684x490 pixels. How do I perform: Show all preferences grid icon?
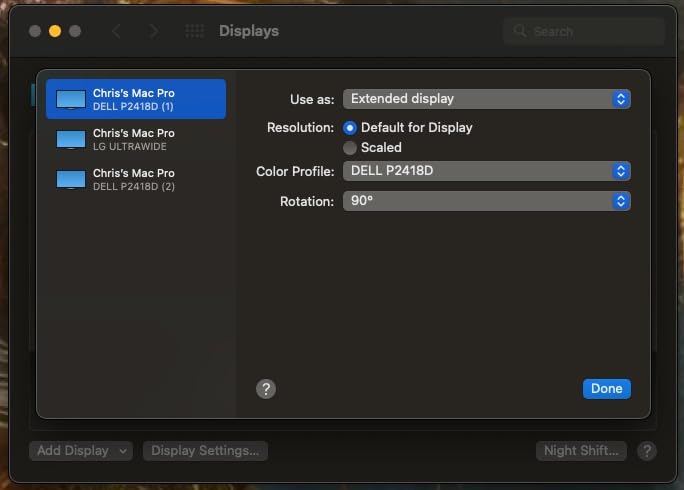pyautogui.click(x=195, y=31)
